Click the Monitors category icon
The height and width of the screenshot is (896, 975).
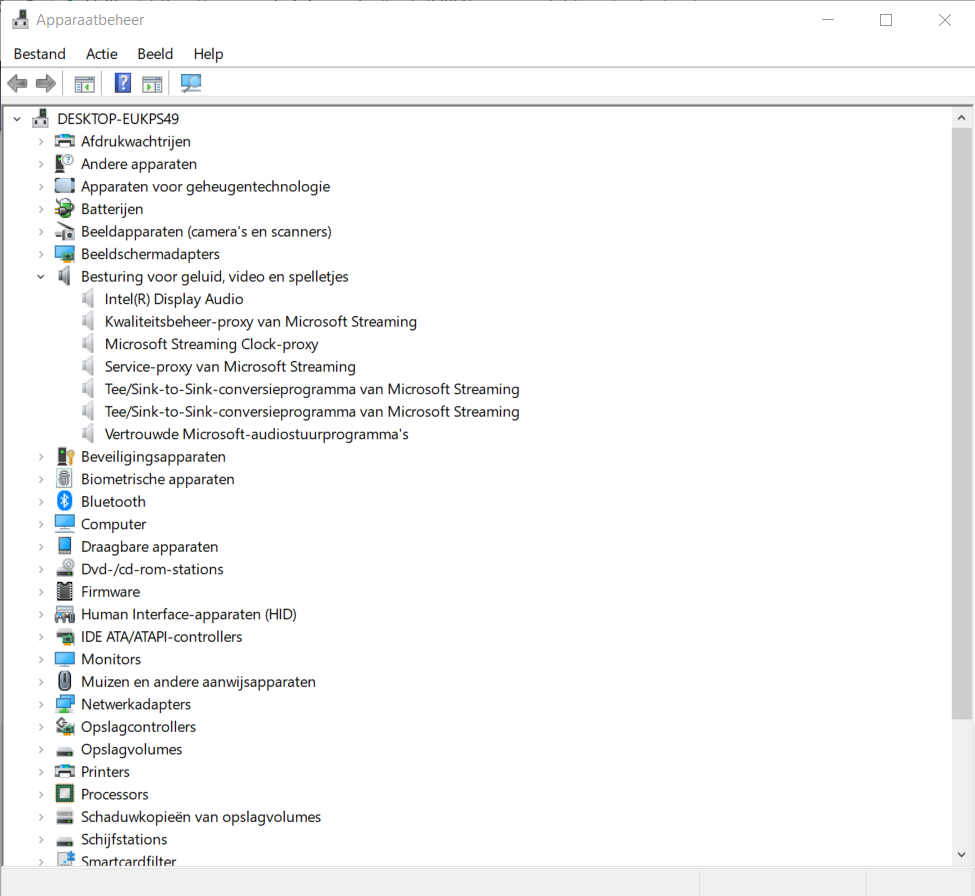(x=65, y=659)
